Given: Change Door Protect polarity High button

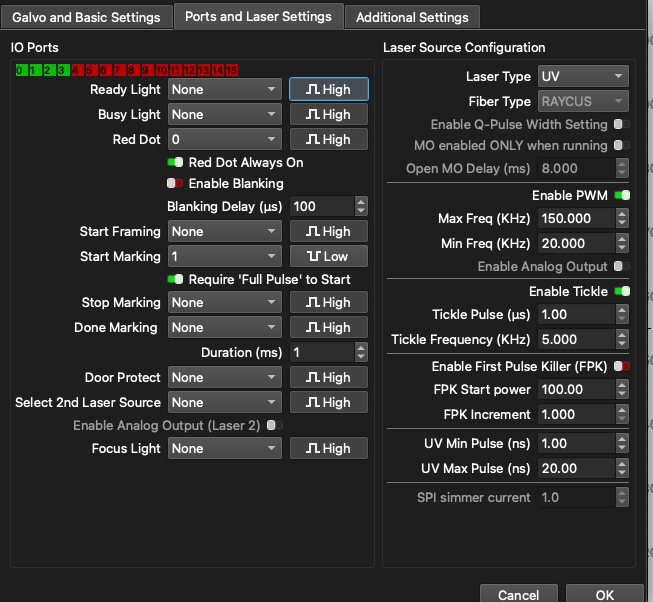Looking at the screenshot, I should tap(328, 377).
